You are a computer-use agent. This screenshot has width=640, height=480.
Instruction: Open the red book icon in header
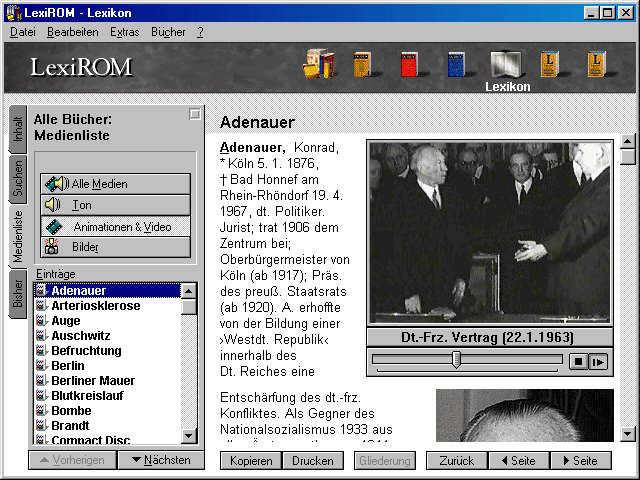409,64
